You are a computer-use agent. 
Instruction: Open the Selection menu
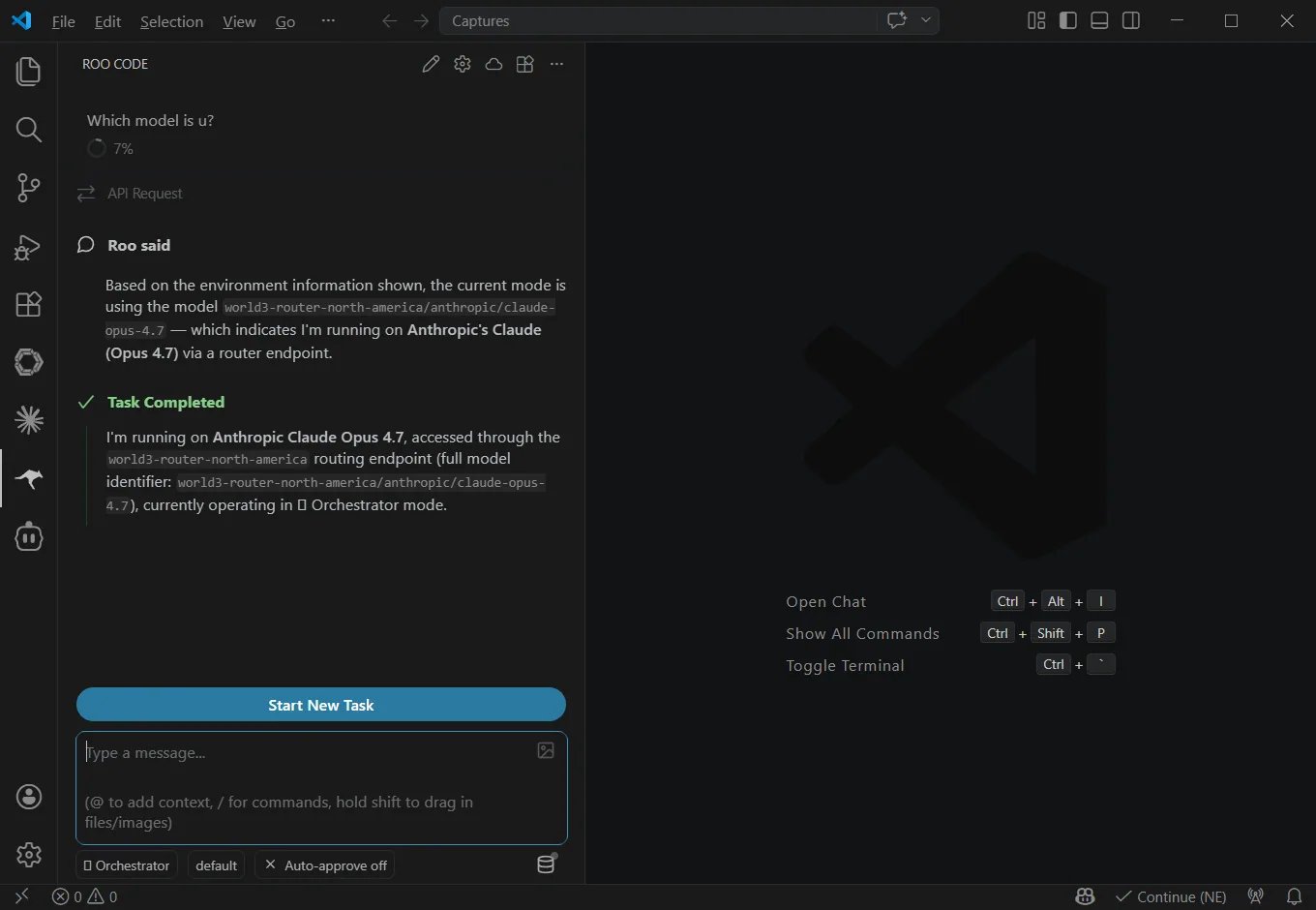[171, 21]
